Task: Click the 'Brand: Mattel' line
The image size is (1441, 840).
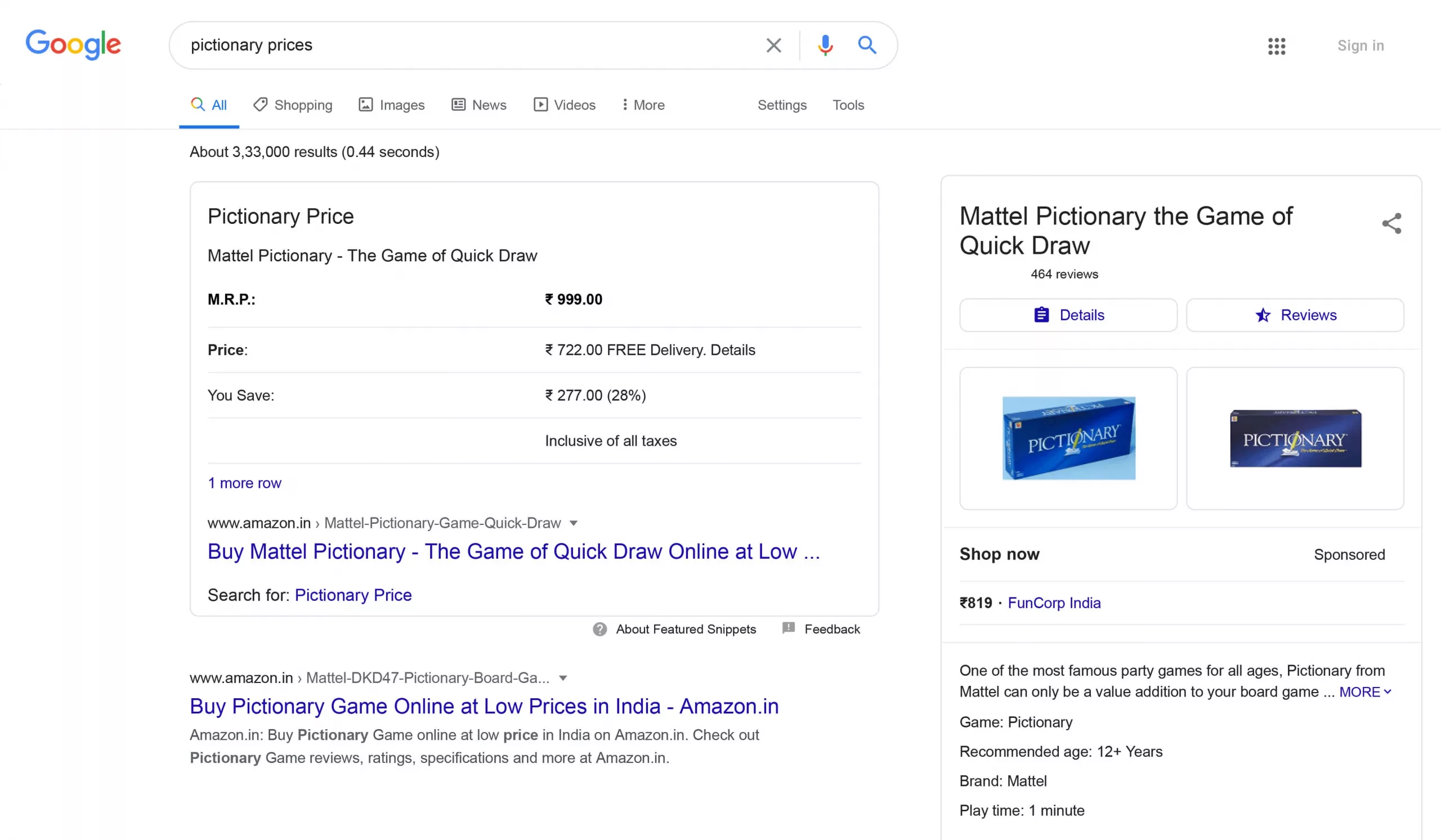Action: pos(1003,781)
